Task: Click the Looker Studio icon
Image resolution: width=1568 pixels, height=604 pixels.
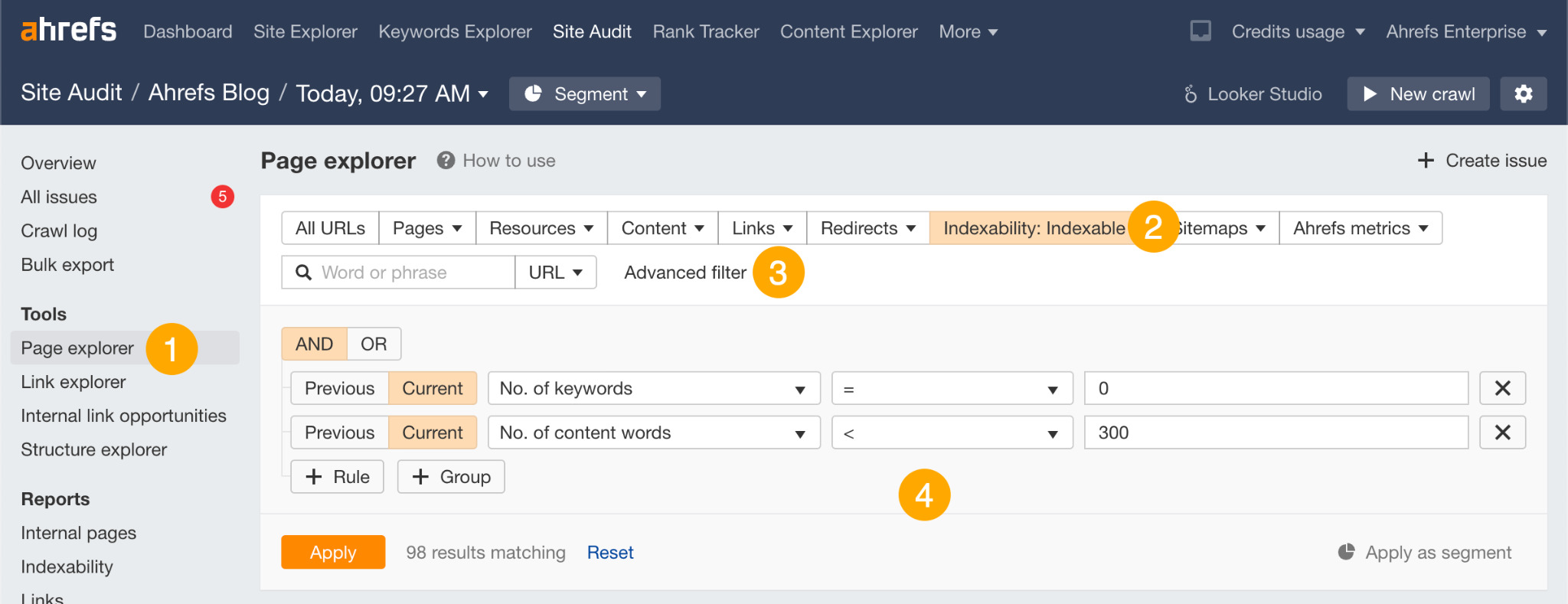Action: click(1191, 93)
